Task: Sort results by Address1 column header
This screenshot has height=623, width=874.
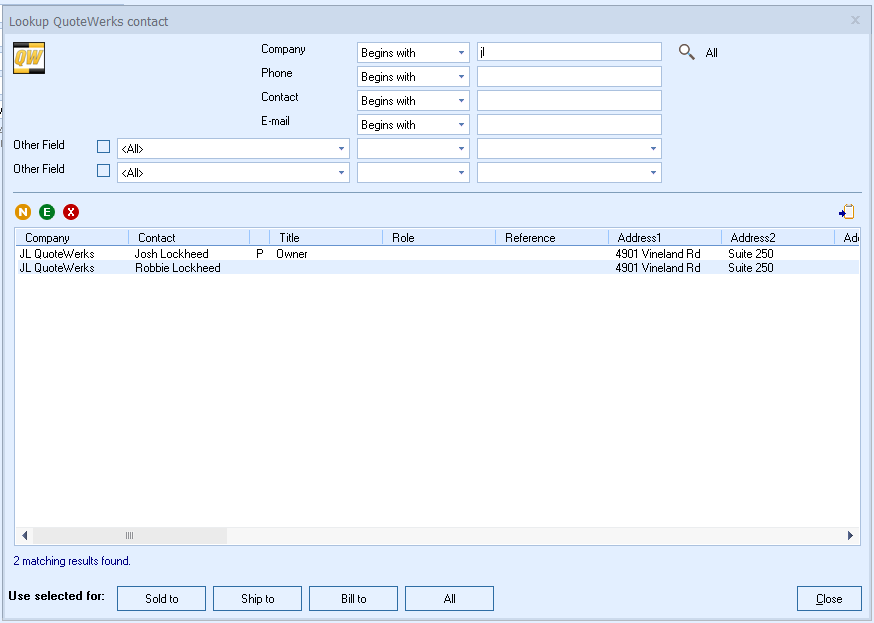Action: coord(666,238)
